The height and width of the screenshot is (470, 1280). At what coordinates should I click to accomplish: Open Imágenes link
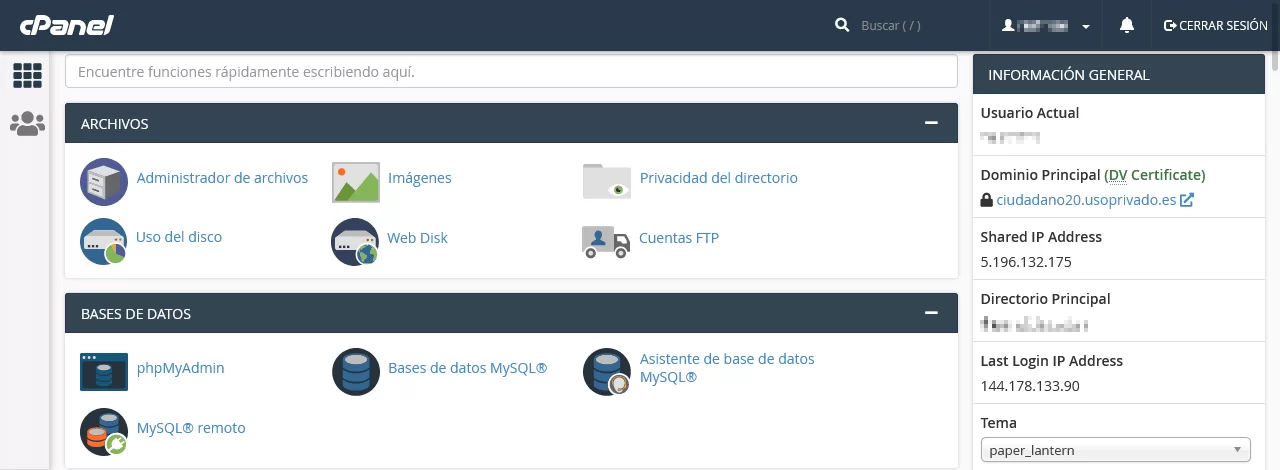coord(420,178)
